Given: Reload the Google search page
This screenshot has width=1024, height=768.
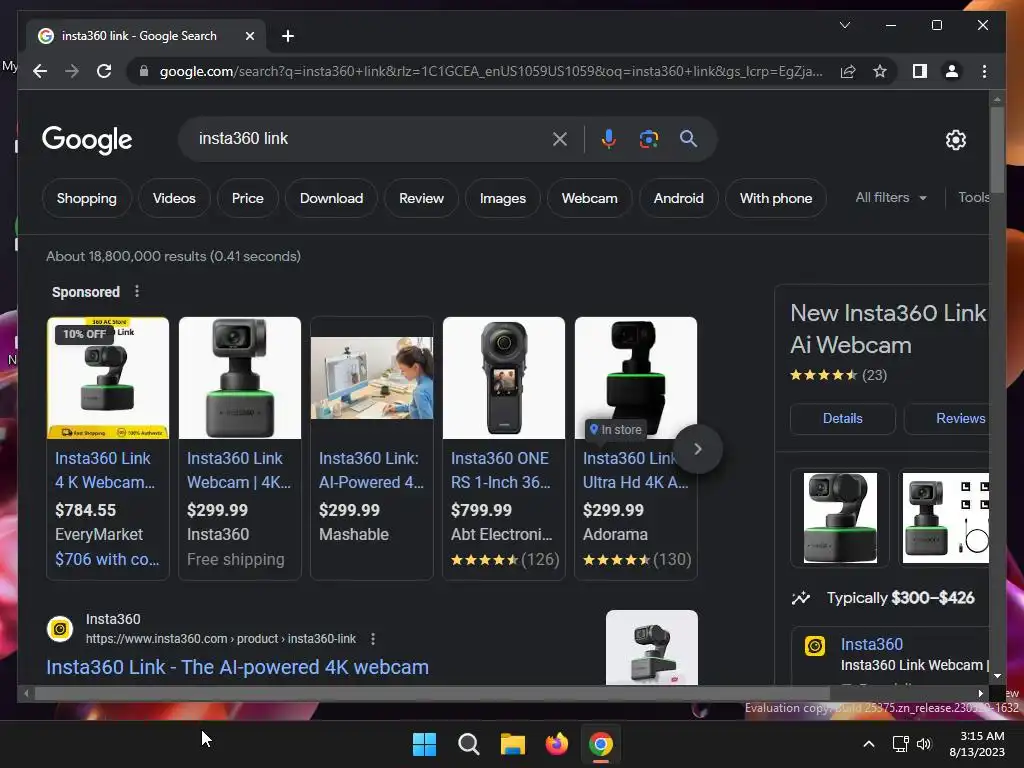Looking at the screenshot, I should point(104,71).
